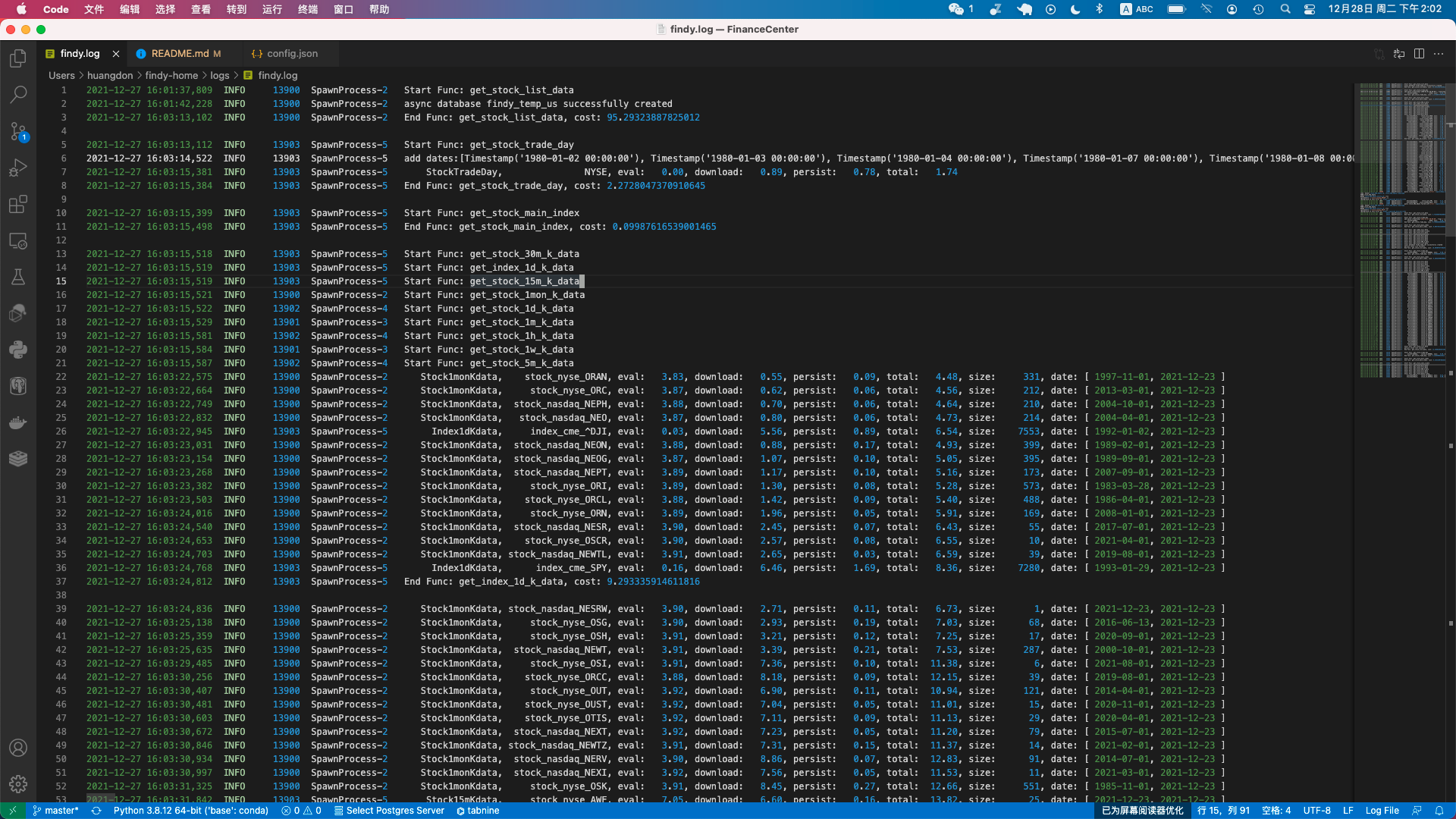Change the UTF-8 encoding selector

[1317, 811]
